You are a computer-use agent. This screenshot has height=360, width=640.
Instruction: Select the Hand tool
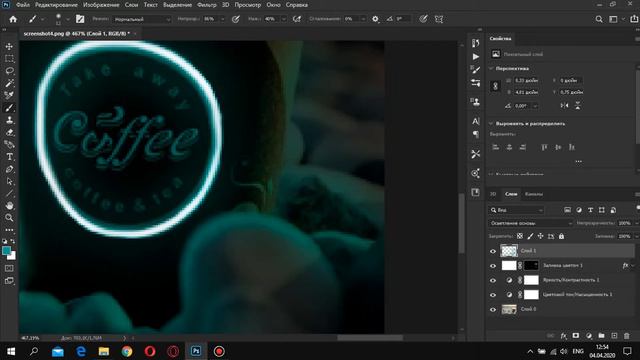click(x=9, y=205)
